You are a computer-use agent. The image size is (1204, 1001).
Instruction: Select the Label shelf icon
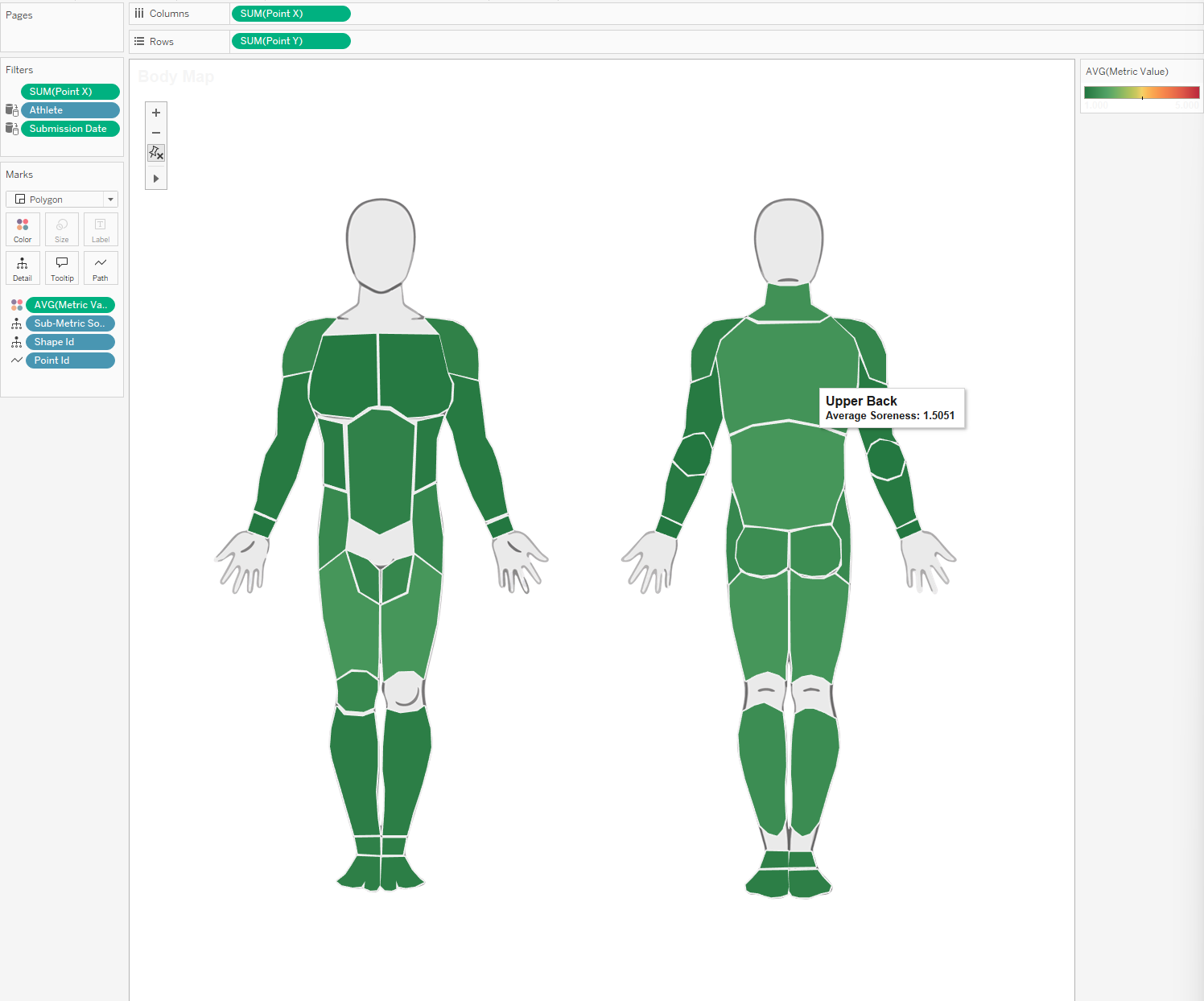coord(101,229)
